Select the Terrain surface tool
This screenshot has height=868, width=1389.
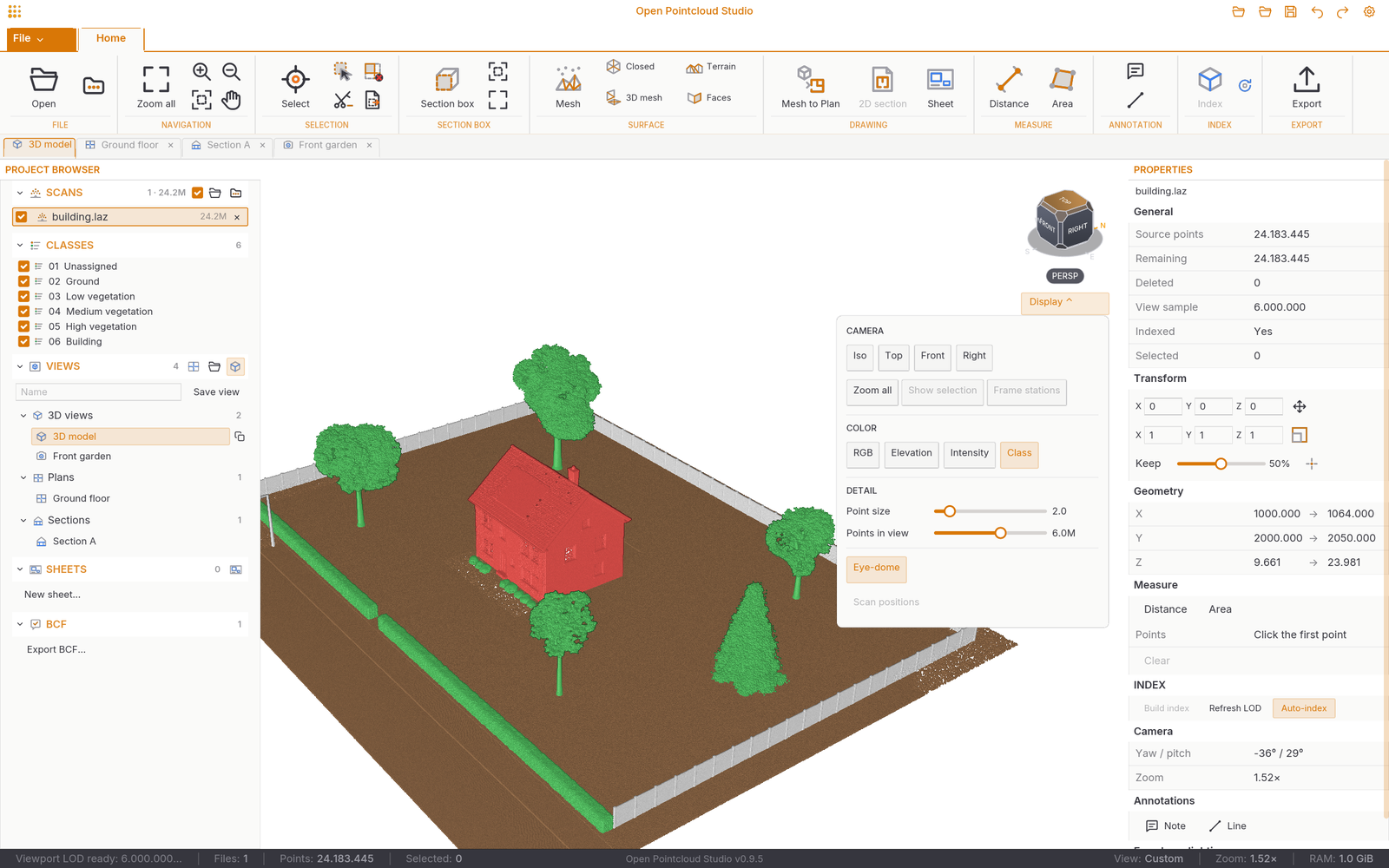pos(711,67)
